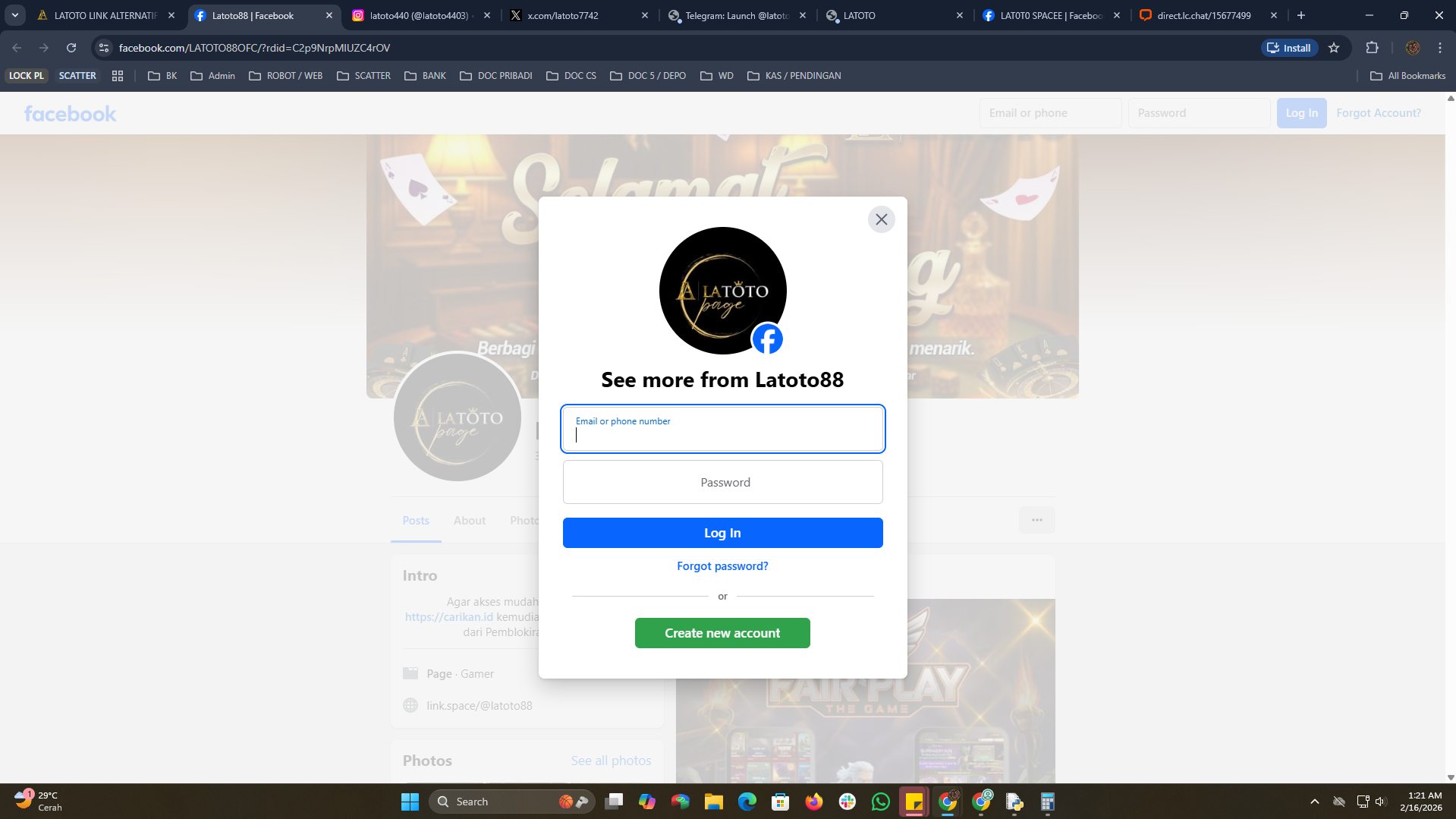Focus the Password field in the dialog

point(722,482)
